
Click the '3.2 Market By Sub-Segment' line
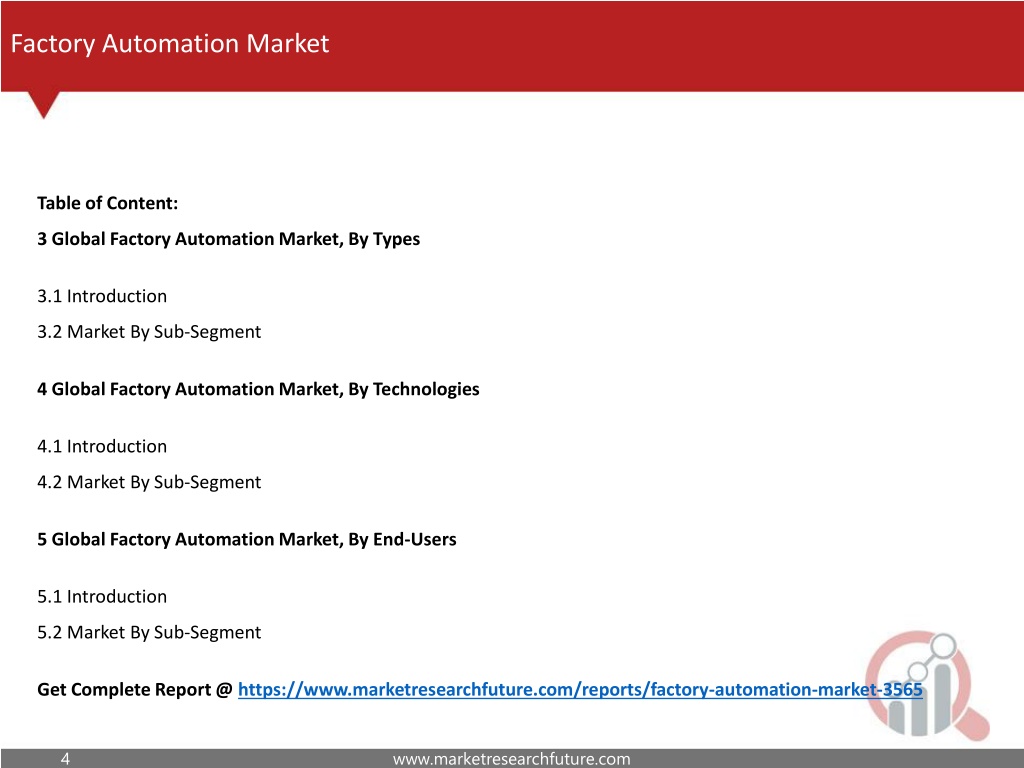tap(149, 332)
